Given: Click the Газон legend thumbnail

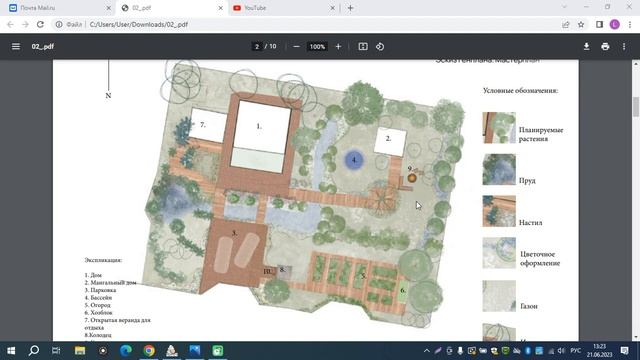Looking at the screenshot, I should tap(499, 296).
